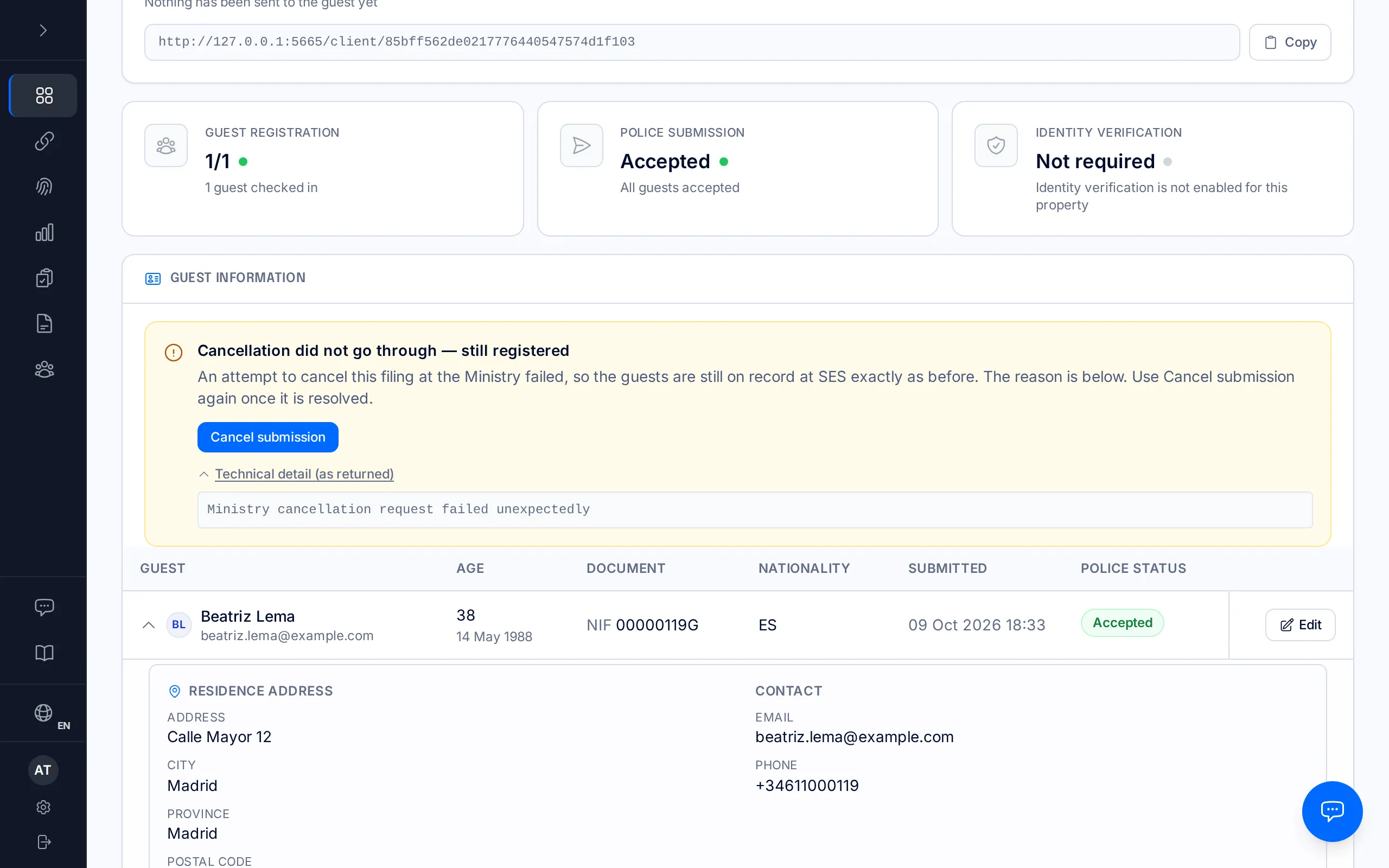The height and width of the screenshot is (868, 1389).
Task: Click the SUBMITTED column header
Action: [947, 569]
